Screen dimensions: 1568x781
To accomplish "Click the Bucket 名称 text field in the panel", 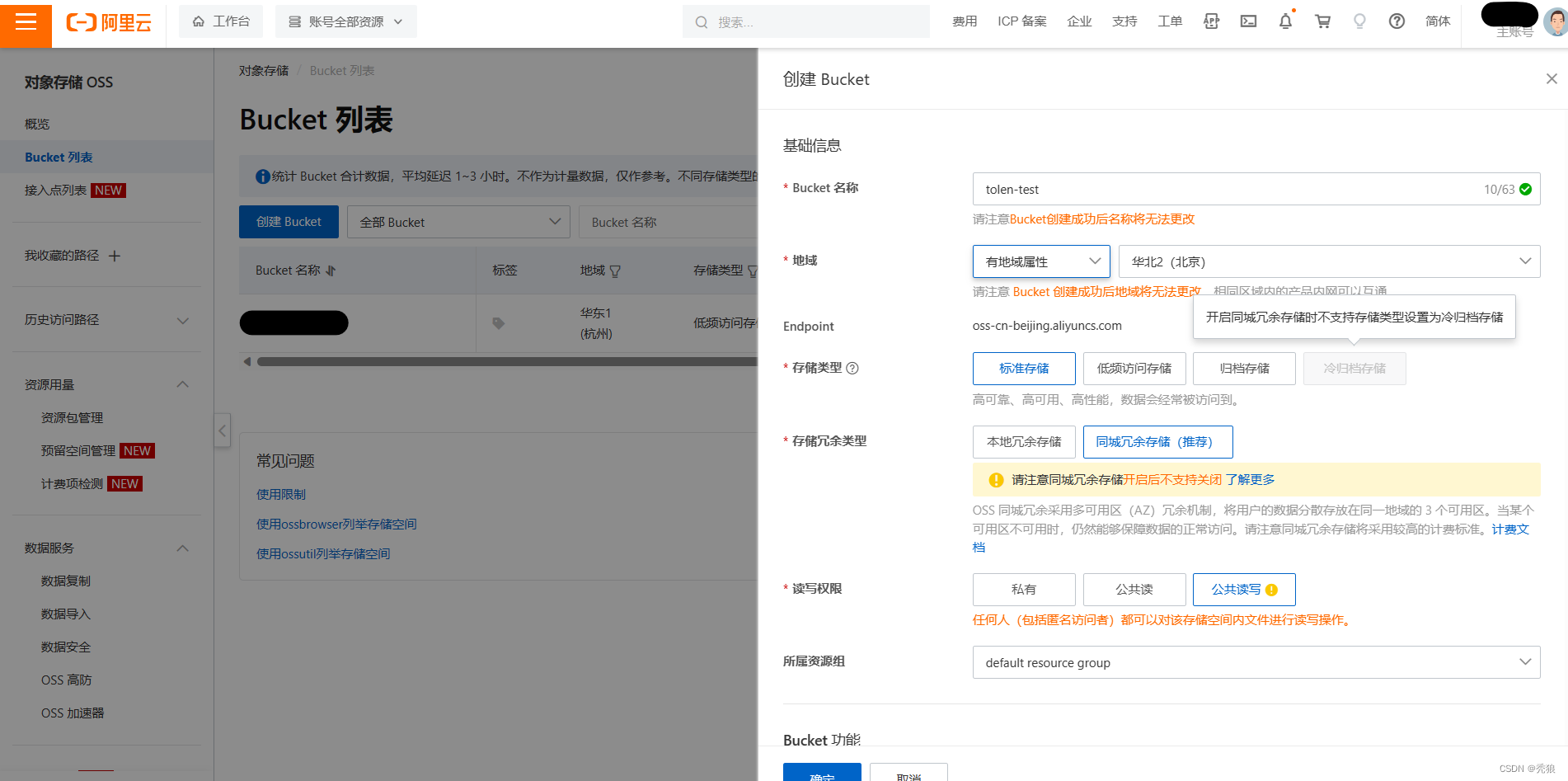I will pos(1256,189).
